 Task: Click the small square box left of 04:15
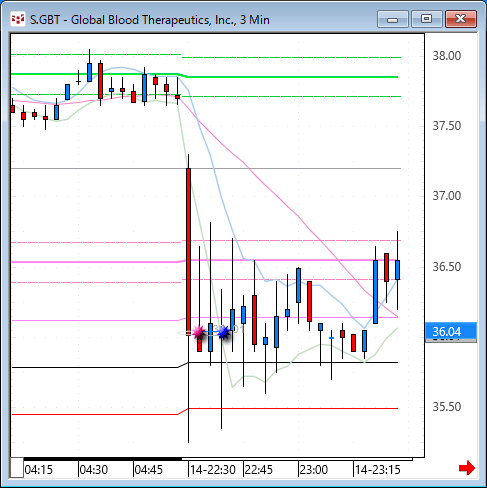coord(17,468)
